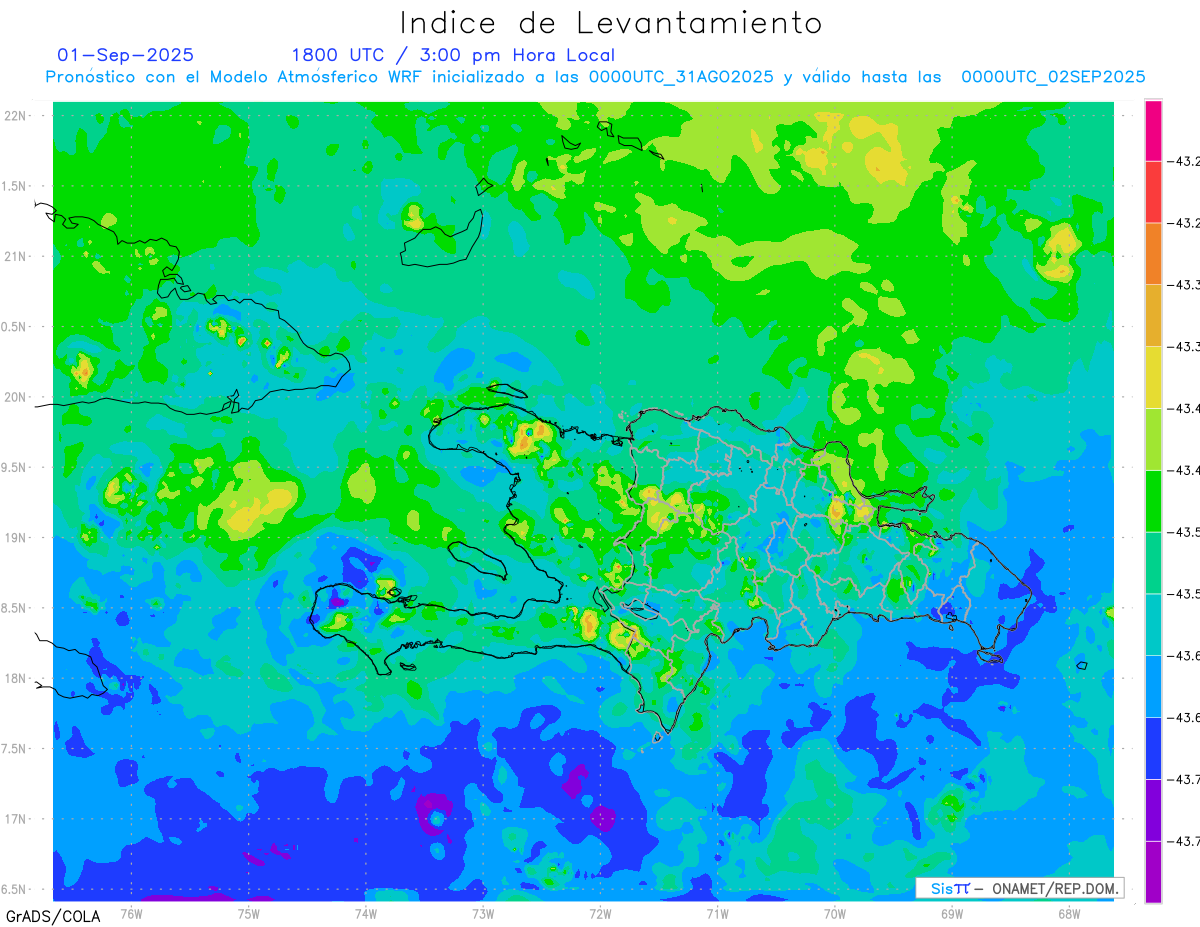Click the 'SisTT – ONAMET/REP.DOM.' label box
1200x927 pixels.
1019,888
